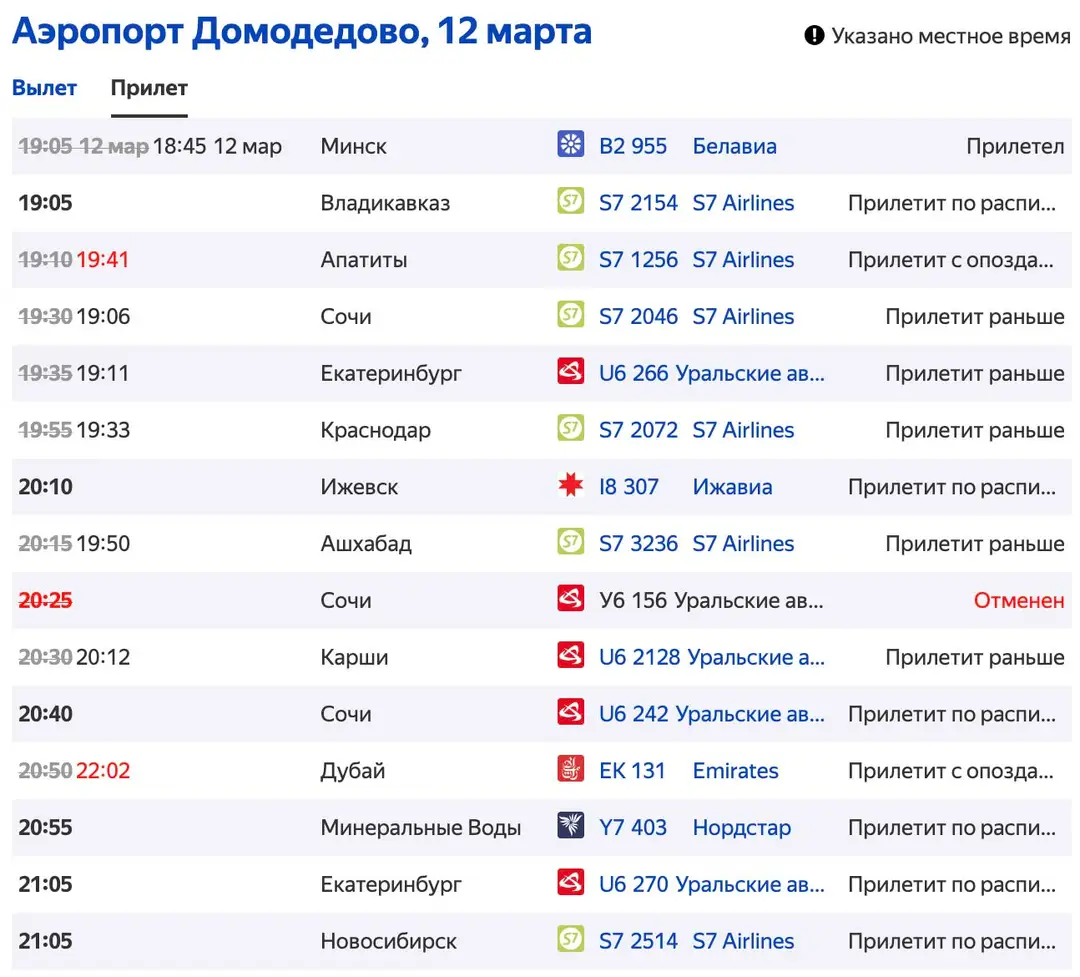
Task: Open flight S7 2154 link
Action: [638, 203]
